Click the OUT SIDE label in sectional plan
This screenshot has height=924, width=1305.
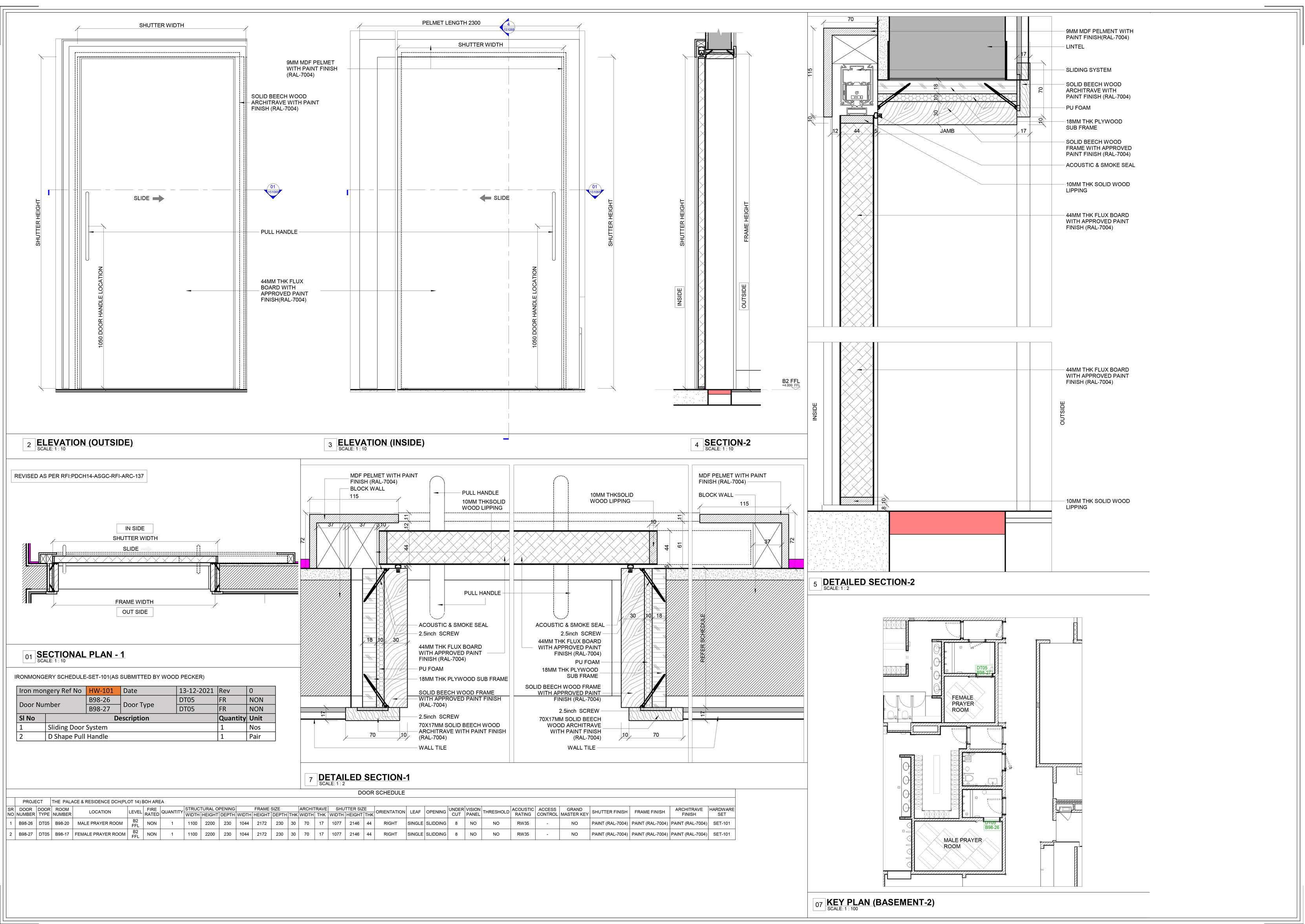click(135, 612)
